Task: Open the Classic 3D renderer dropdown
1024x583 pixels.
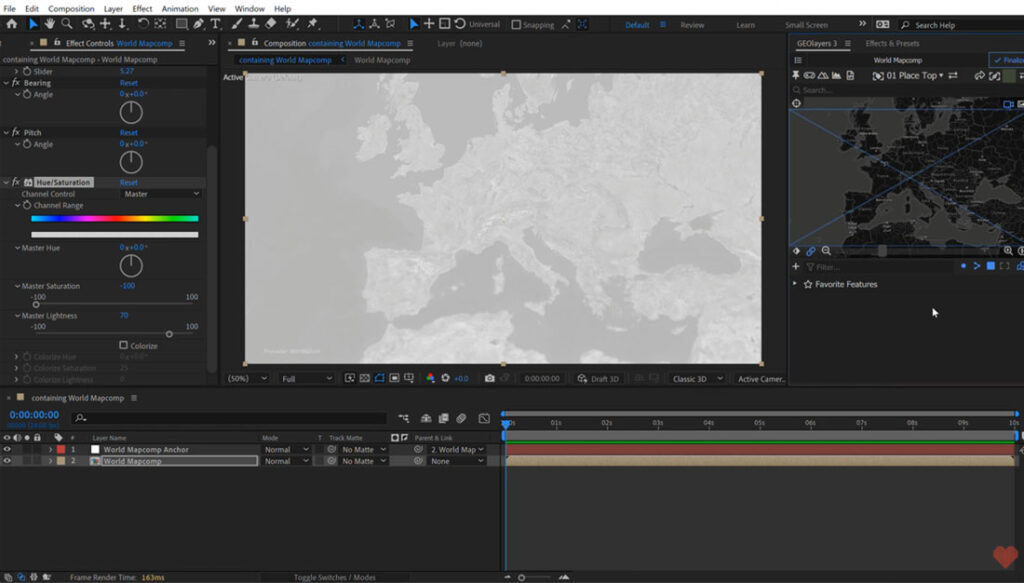Action: coord(696,379)
